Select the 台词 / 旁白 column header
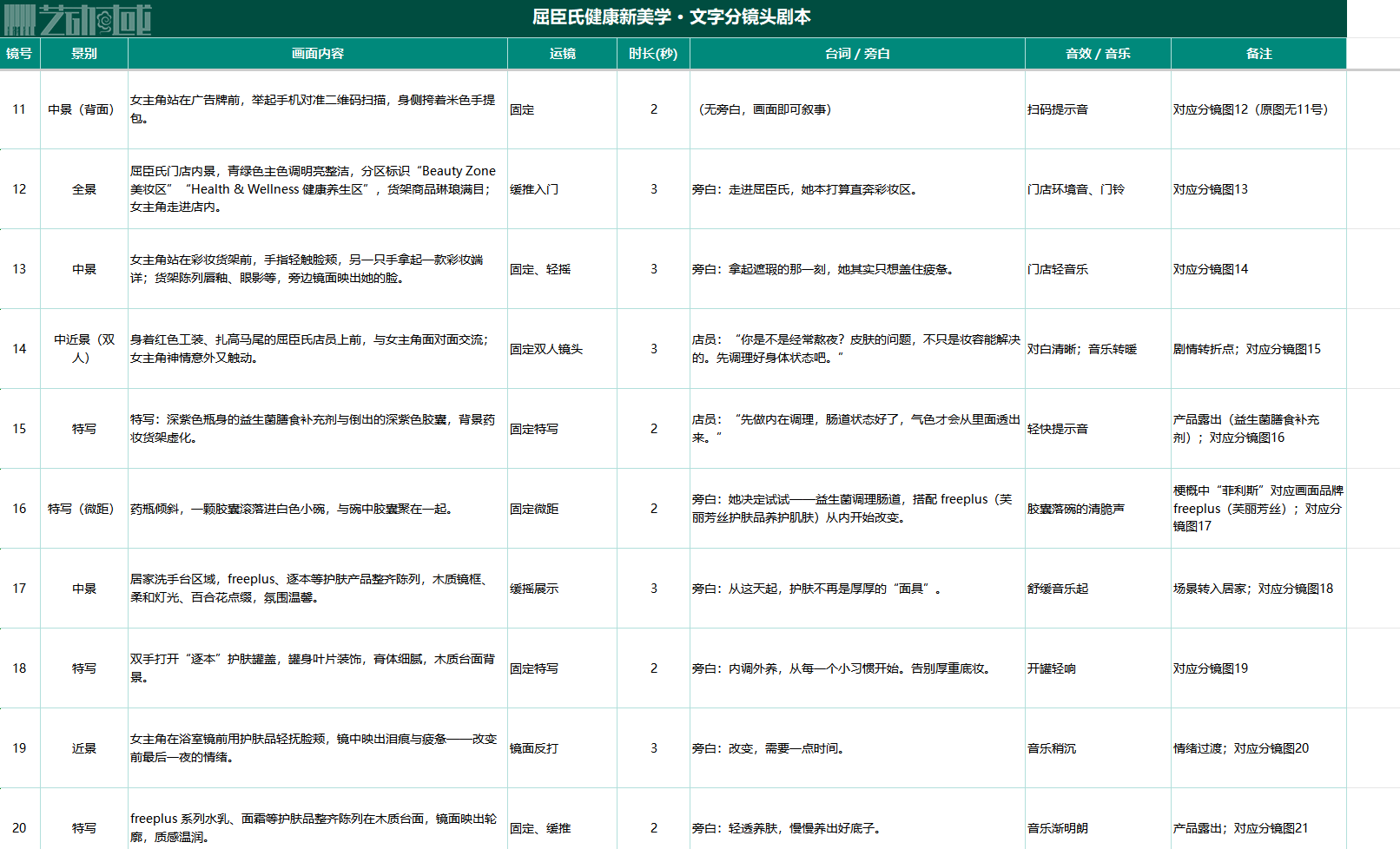Image resolution: width=1400 pixels, height=849 pixels. coord(857,54)
